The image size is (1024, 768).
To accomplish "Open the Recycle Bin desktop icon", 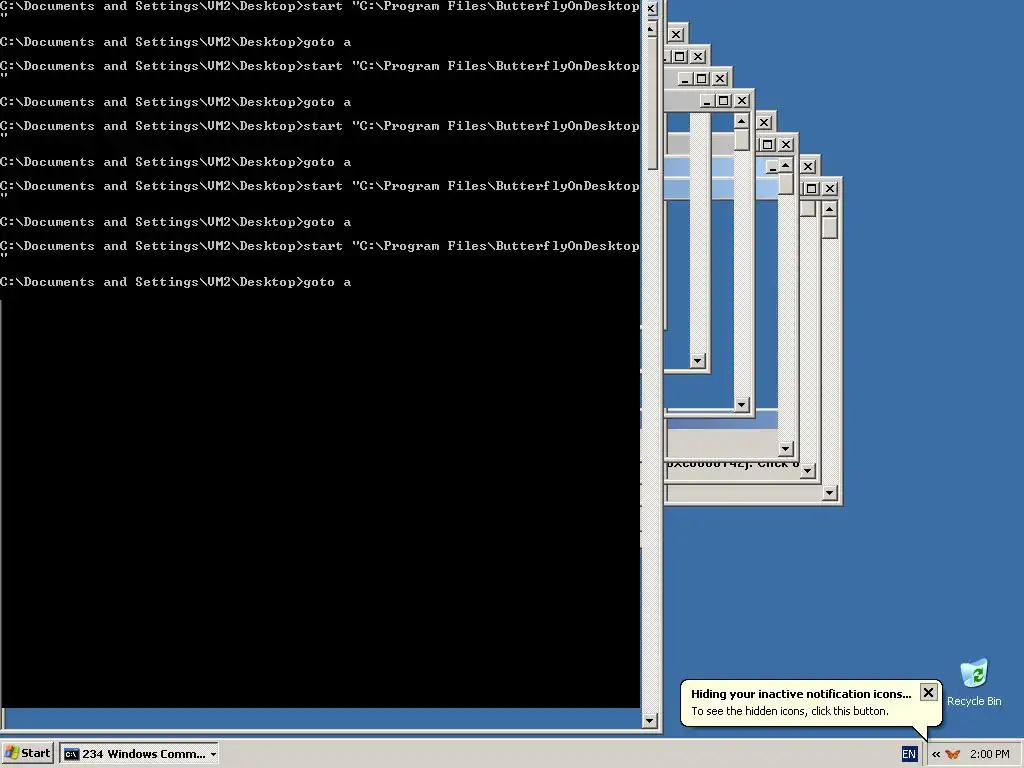I will pos(974,682).
